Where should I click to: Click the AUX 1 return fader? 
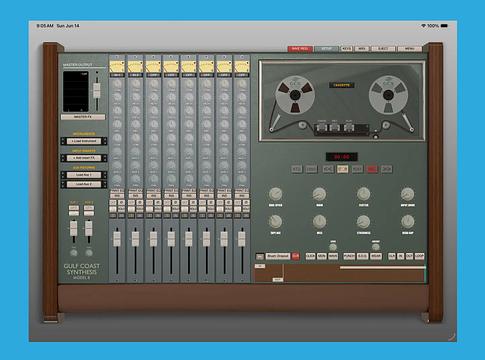tap(74, 228)
